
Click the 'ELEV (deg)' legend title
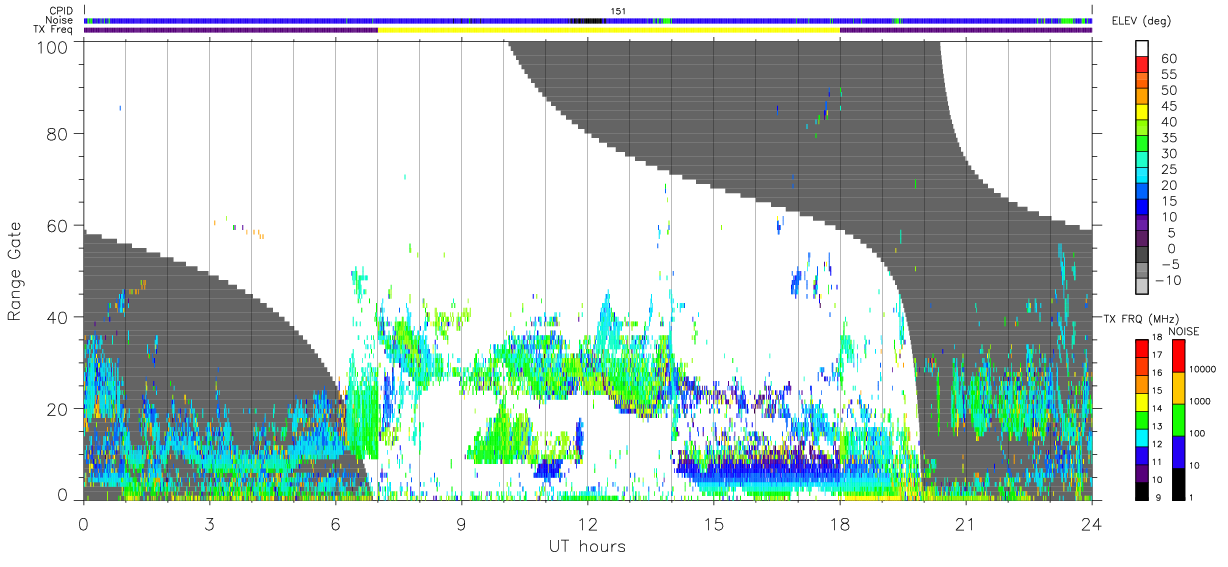point(1141,21)
